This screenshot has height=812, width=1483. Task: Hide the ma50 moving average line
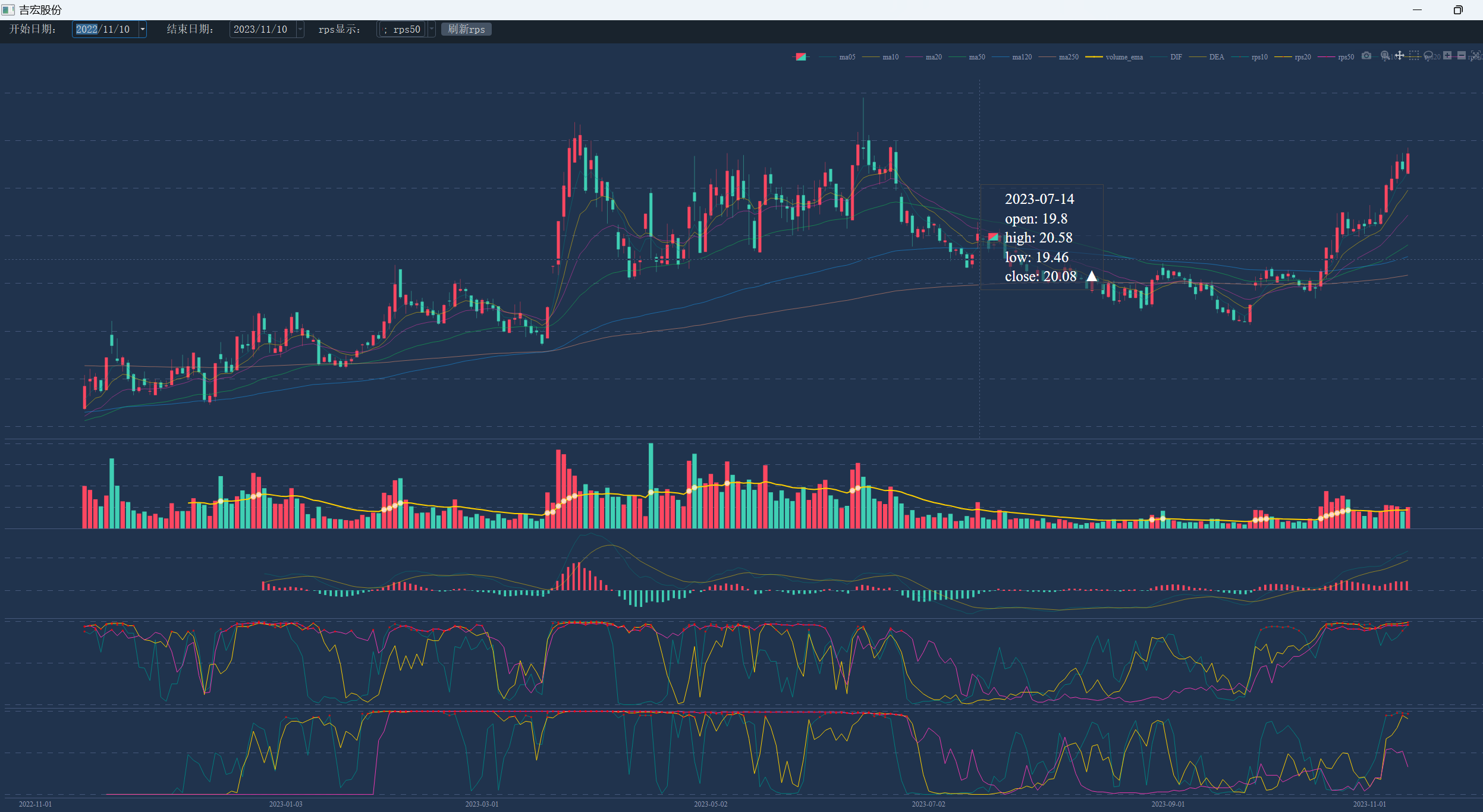(x=968, y=57)
